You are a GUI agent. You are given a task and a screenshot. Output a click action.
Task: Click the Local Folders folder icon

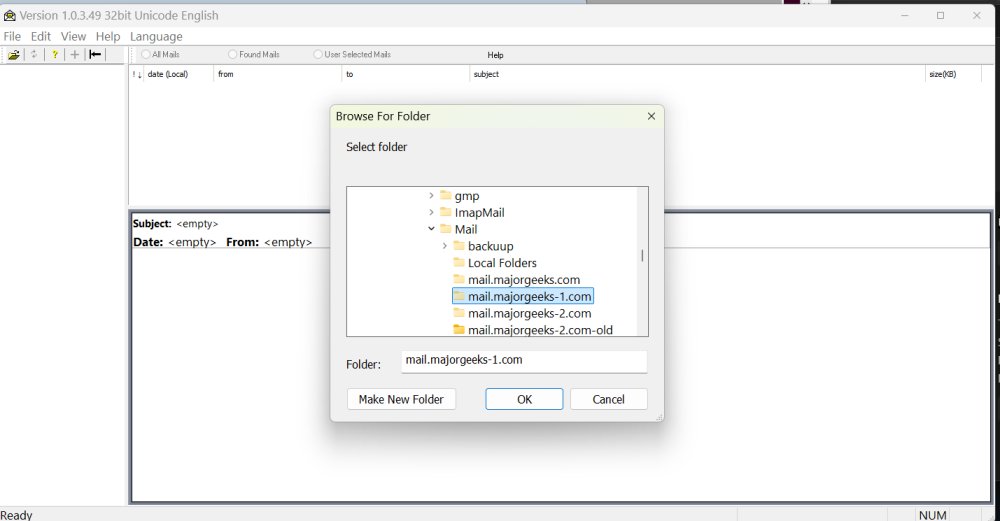(x=459, y=262)
